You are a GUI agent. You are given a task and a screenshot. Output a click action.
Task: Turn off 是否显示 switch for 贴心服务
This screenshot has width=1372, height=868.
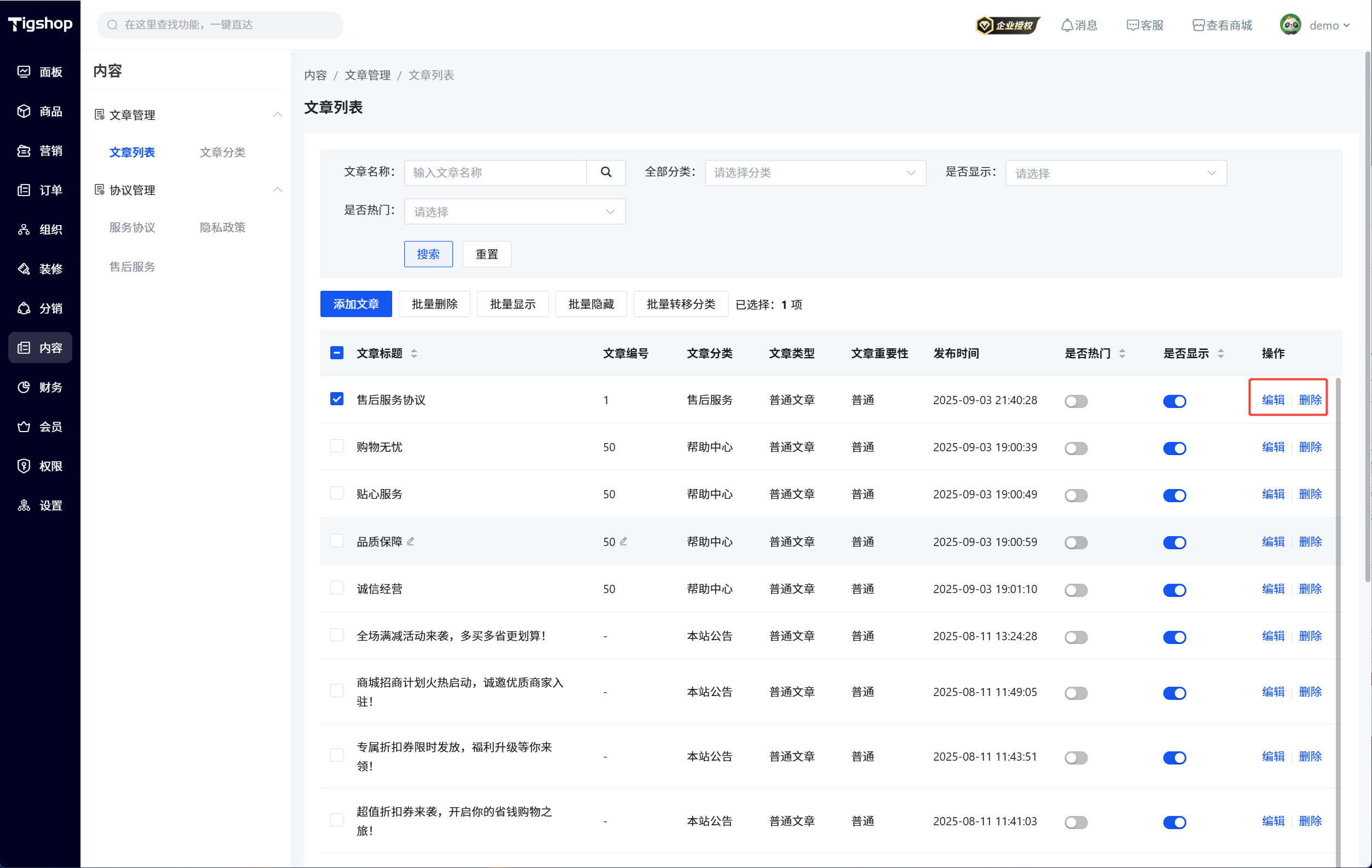(1174, 495)
